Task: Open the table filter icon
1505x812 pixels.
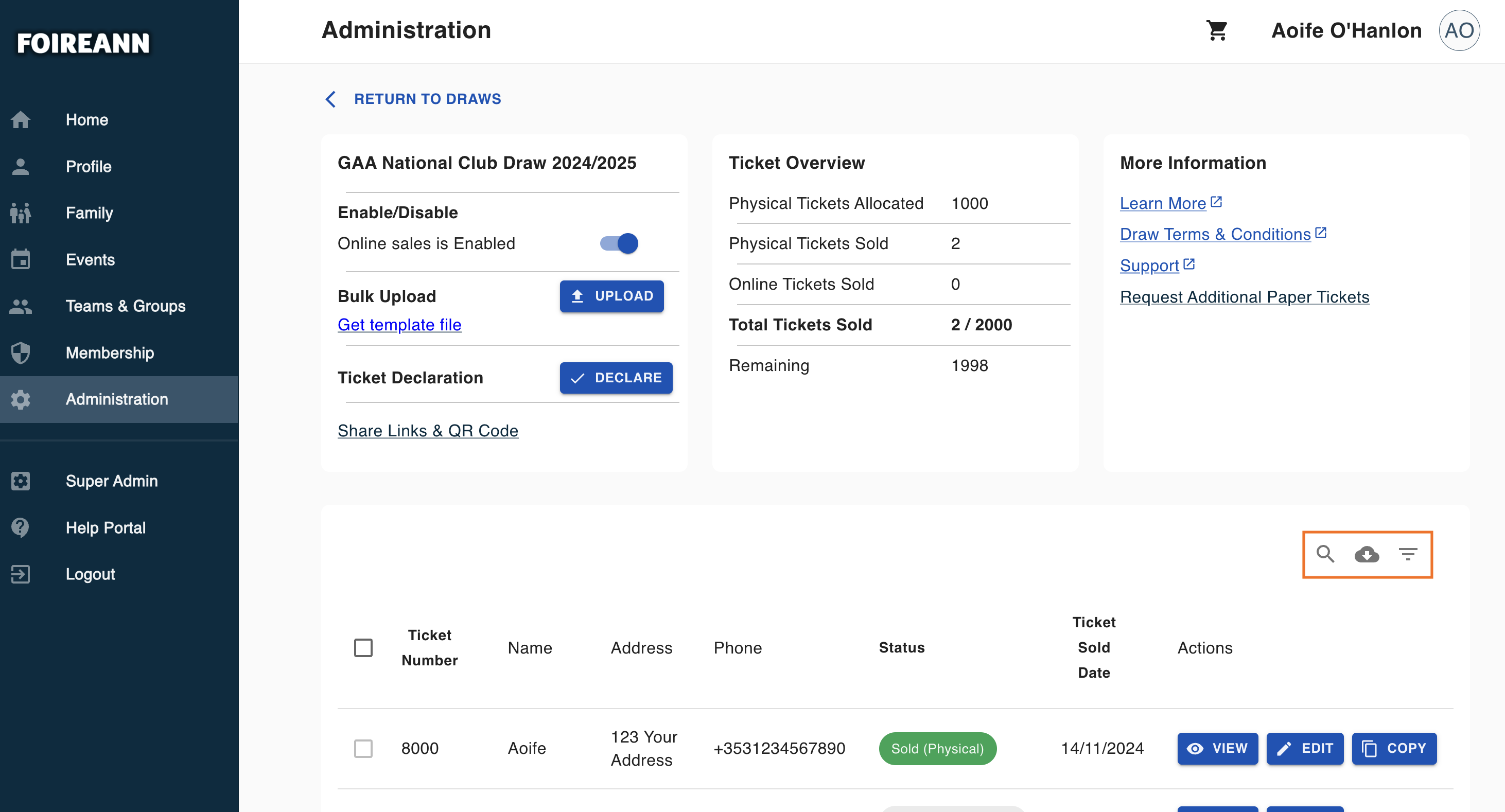Action: [x=1408, y=554]
